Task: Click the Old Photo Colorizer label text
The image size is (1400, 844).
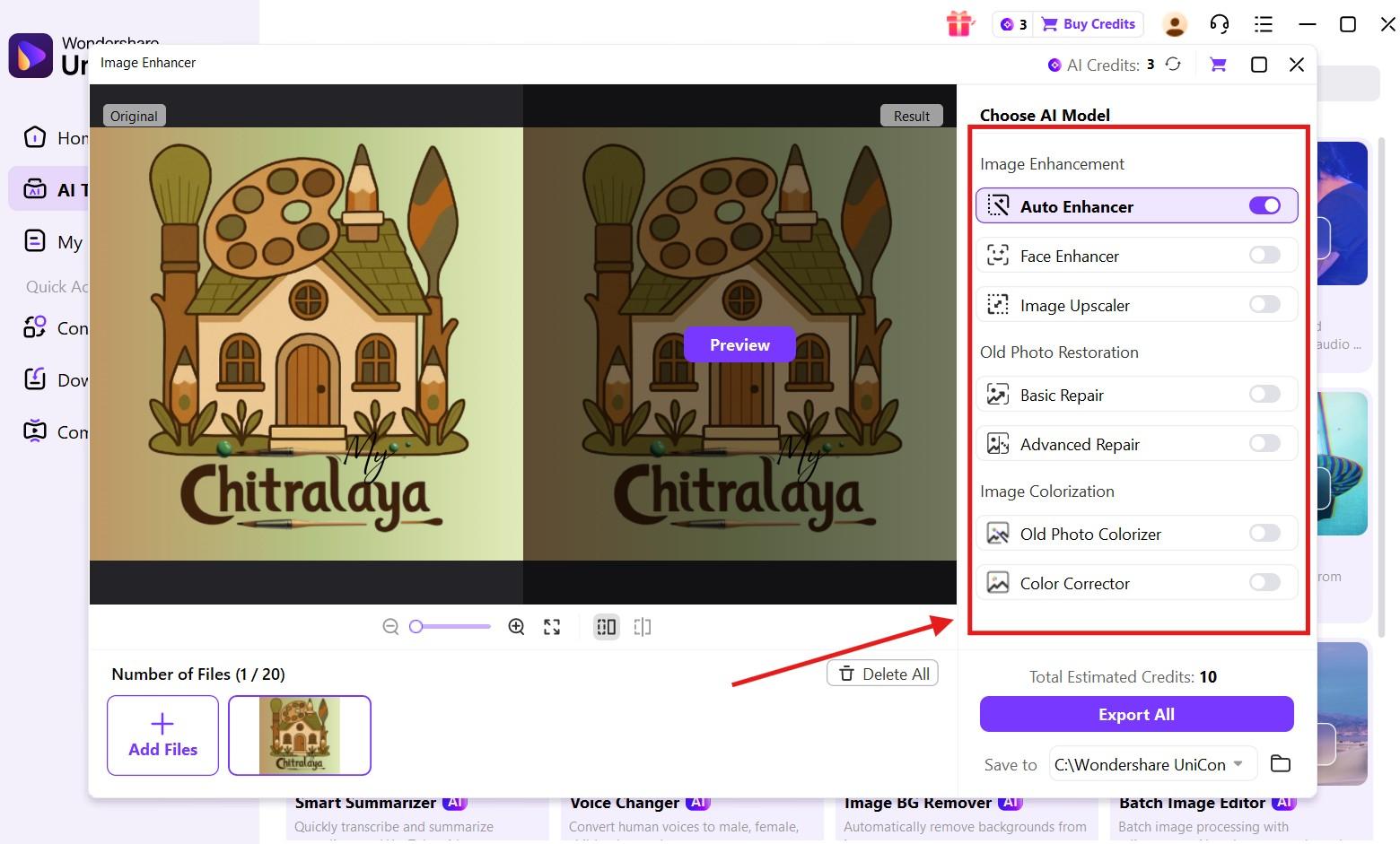Action: (x=1090, y=534)
